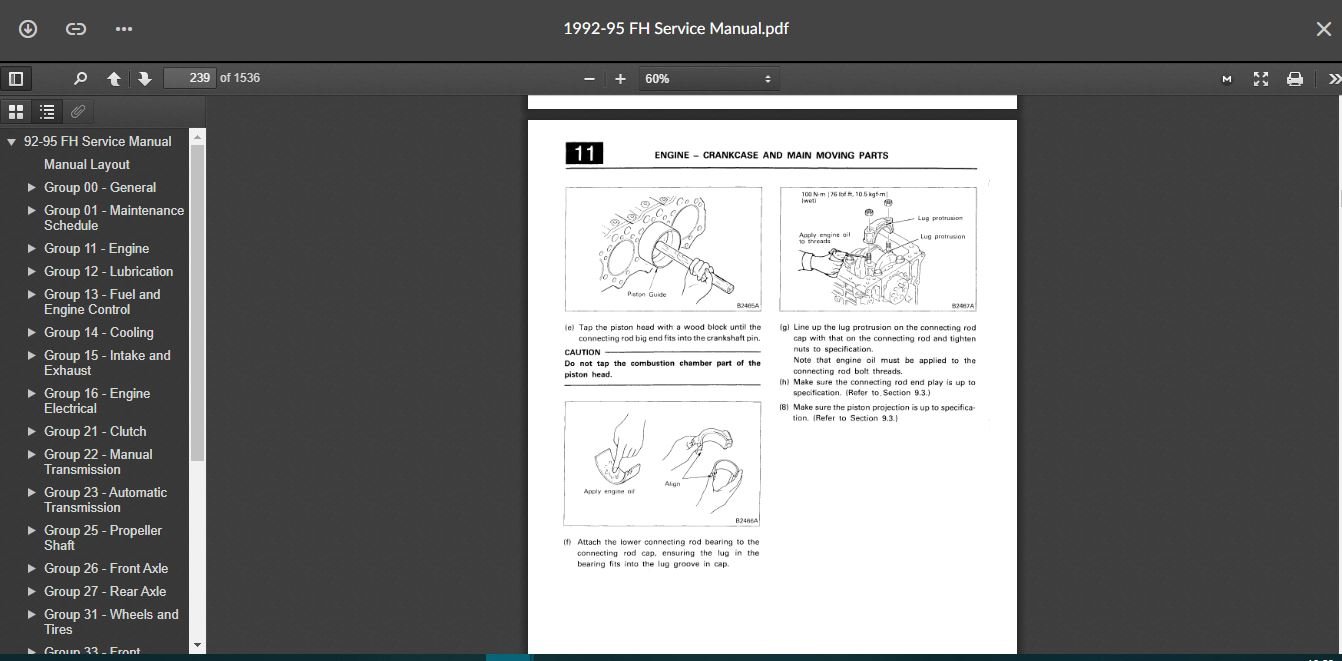The width and height of the screenshot is (1342, 661).
Task: Jump to Group 27 - Rear Axle
Action: pos(105,591)
